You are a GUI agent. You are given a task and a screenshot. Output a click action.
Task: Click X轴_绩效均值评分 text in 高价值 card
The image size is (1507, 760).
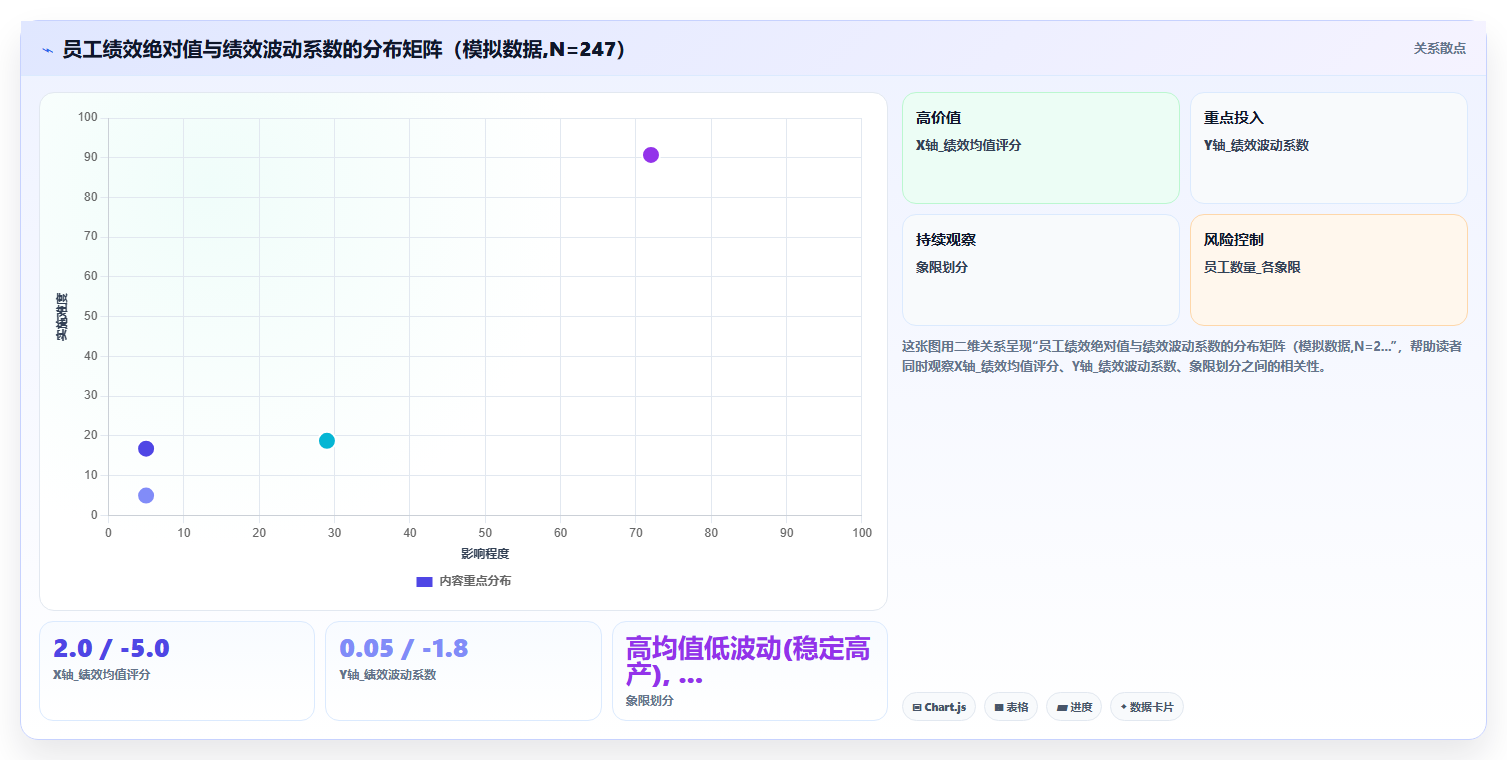pyautogui.click(x=968, y=145)
